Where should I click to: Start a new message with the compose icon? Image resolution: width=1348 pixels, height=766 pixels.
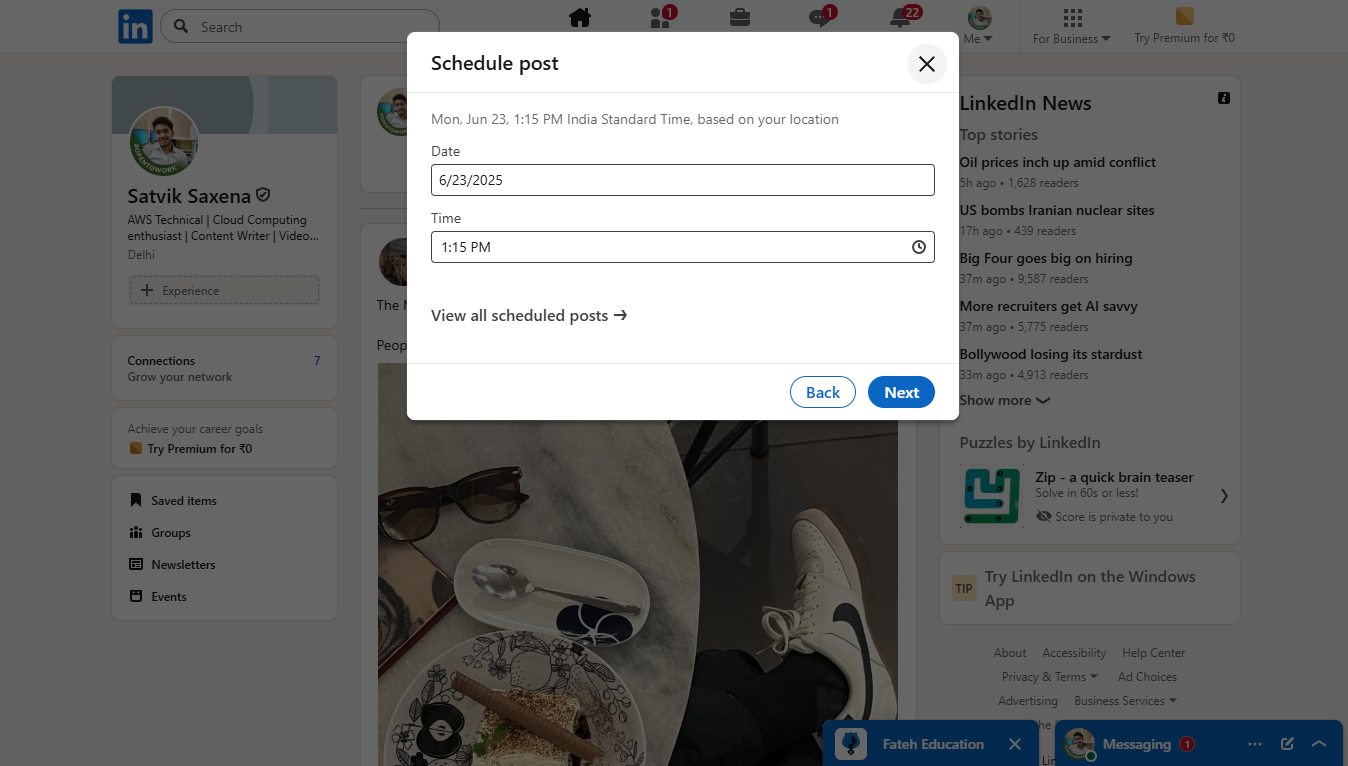click(x=1286, y=743)
